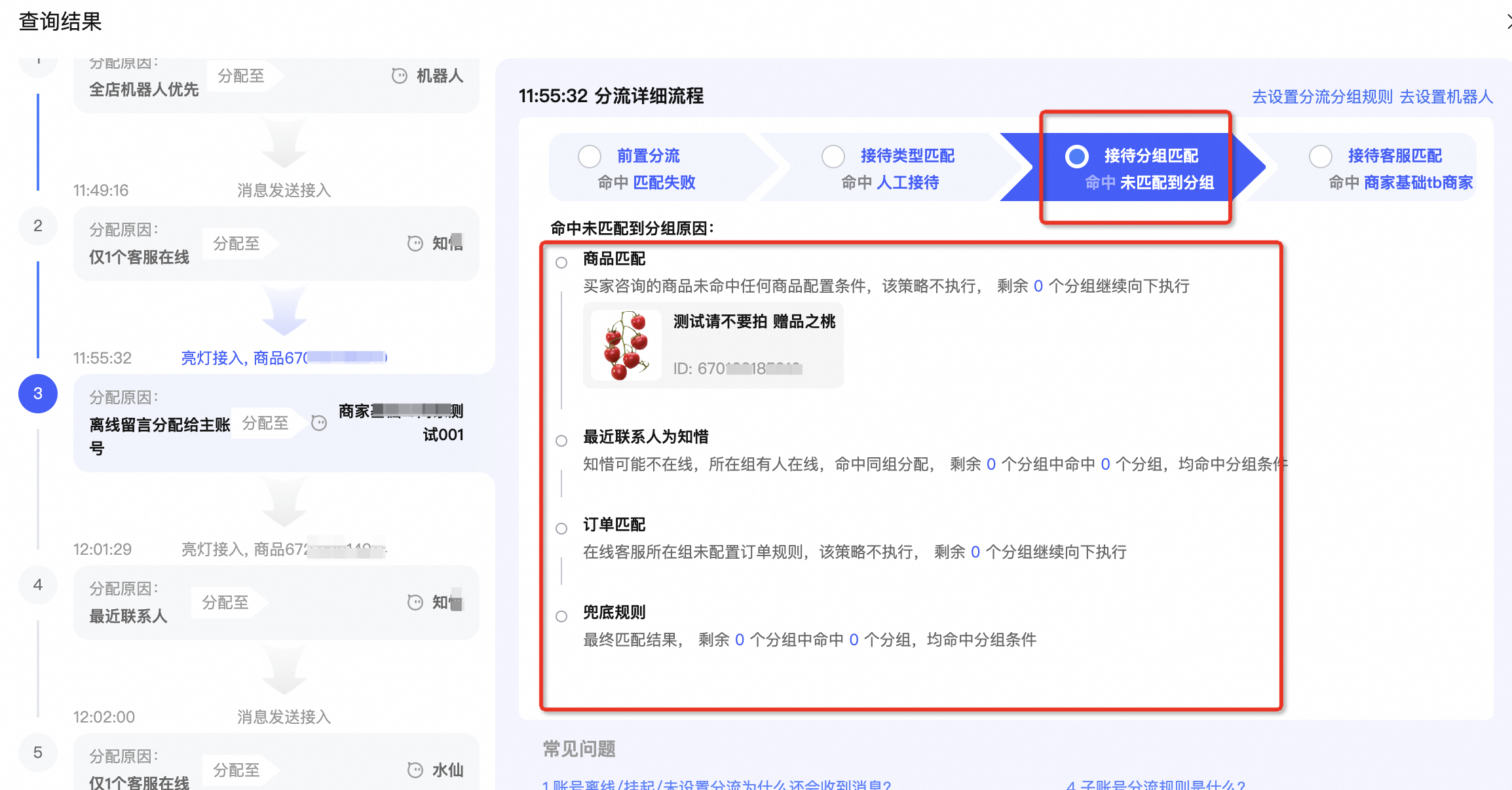Click 消息发送接入 text at 11:49:16
Image resolution: width=1512 pixels, height=790 pixels.
[284, 191]
